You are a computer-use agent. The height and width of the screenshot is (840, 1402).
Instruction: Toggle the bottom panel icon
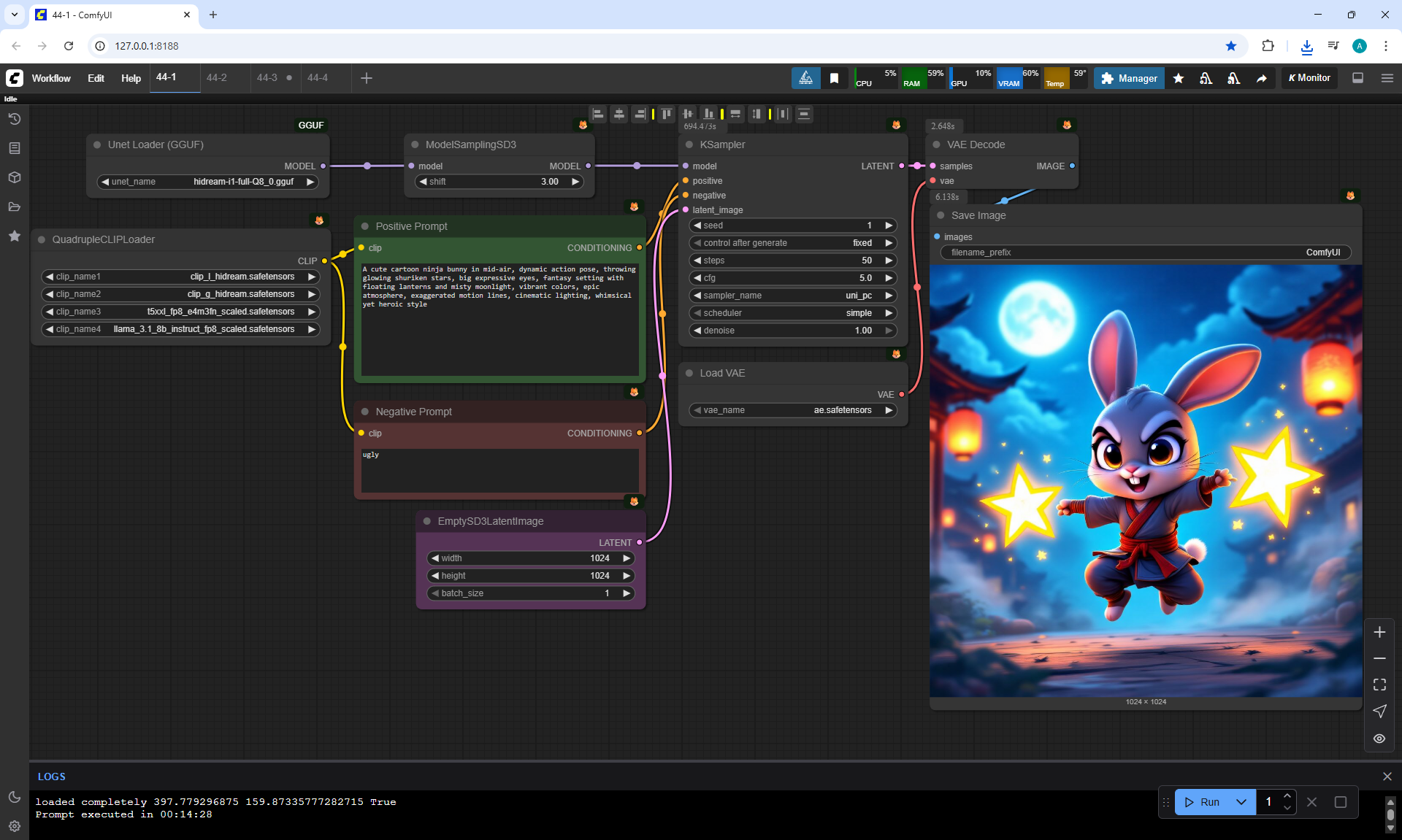[x=1357, y=78]
